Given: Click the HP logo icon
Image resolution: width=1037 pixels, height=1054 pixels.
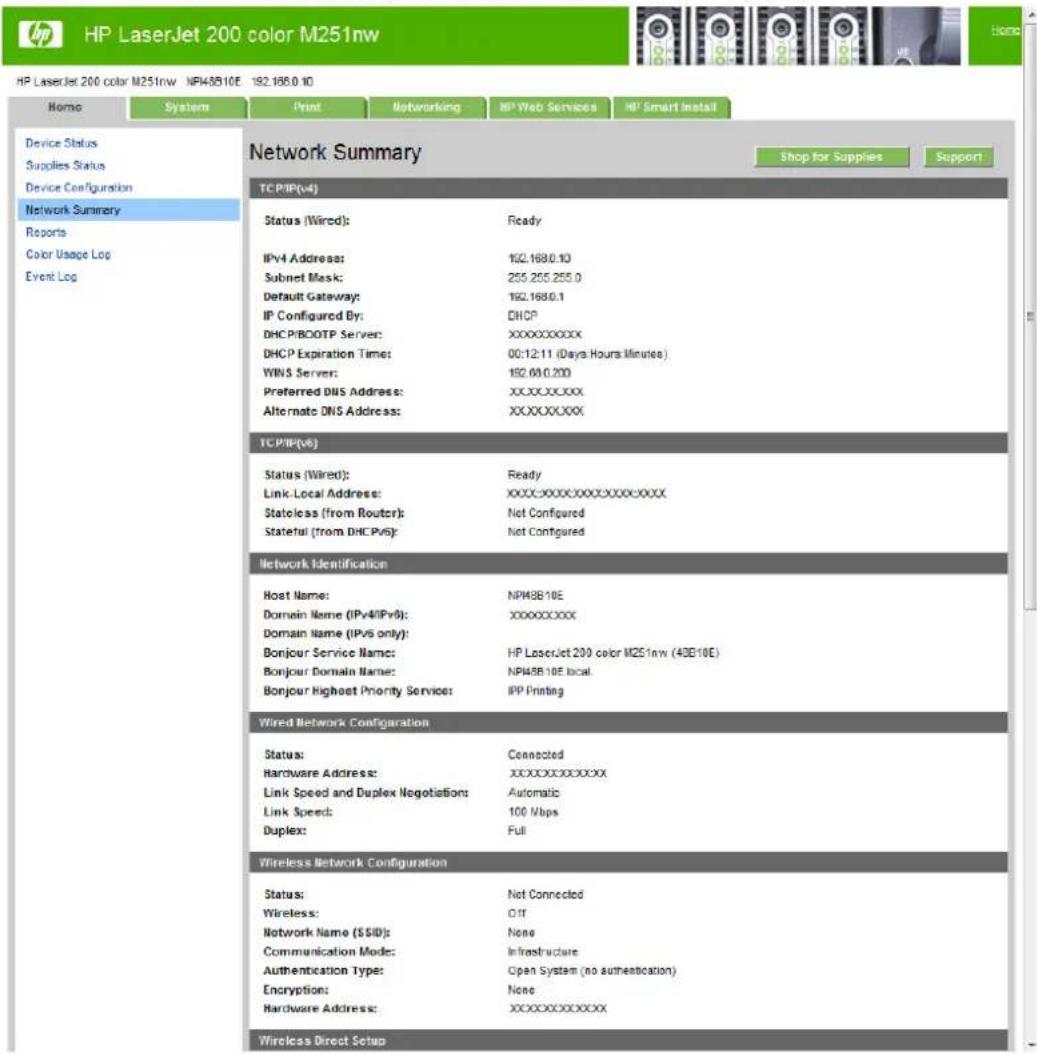Looking at the screenshot, I should tap(41, 34).
